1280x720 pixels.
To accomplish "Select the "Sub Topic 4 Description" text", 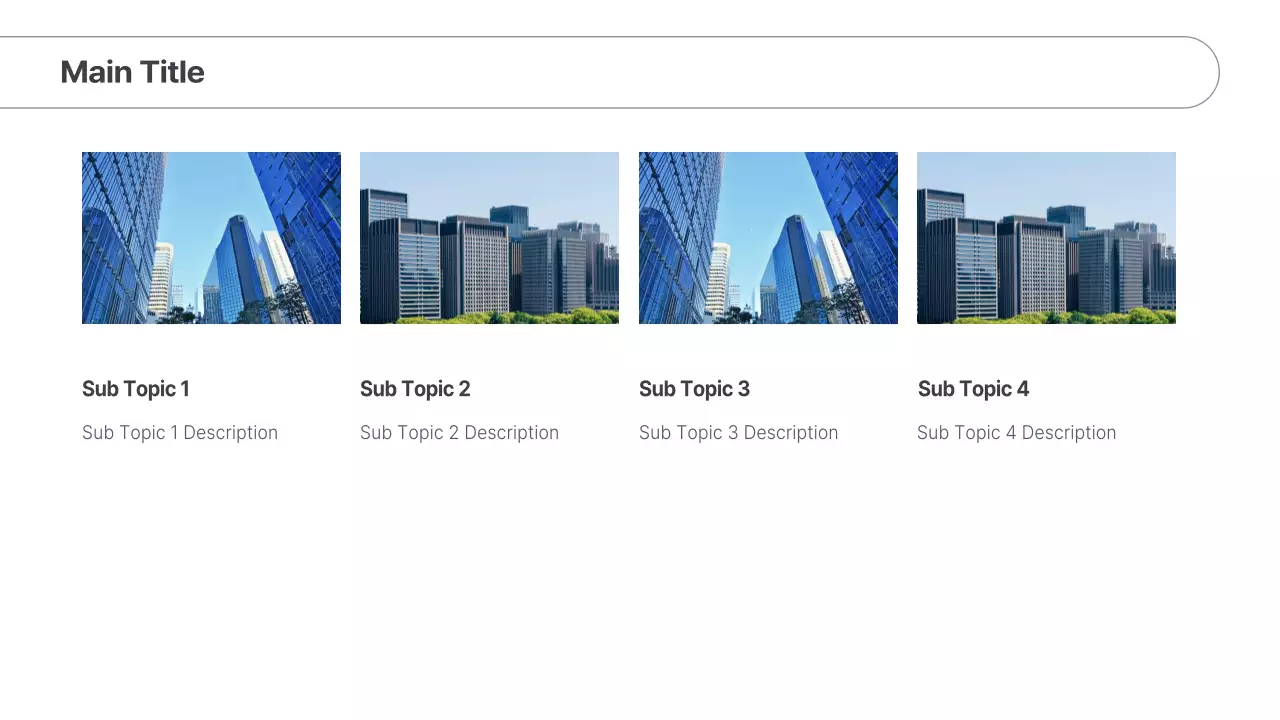I will click(x=1016, y=433).
